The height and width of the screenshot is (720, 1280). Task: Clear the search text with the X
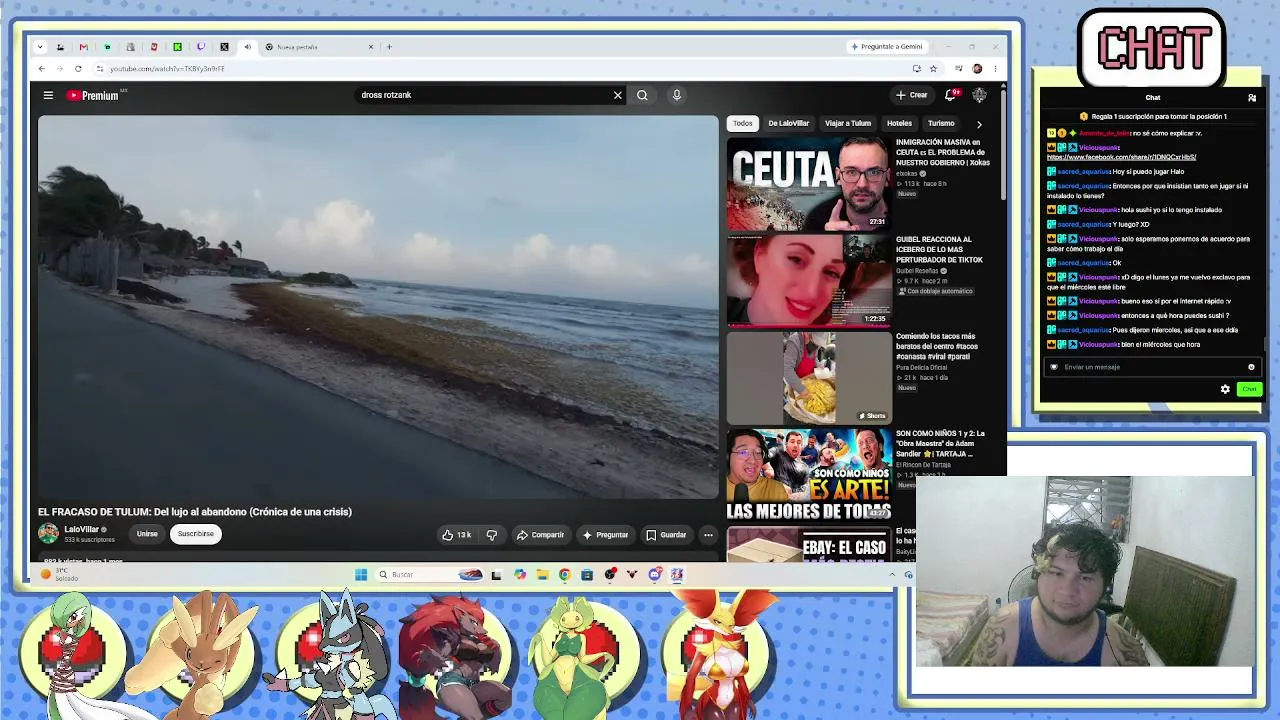point(617,95)
